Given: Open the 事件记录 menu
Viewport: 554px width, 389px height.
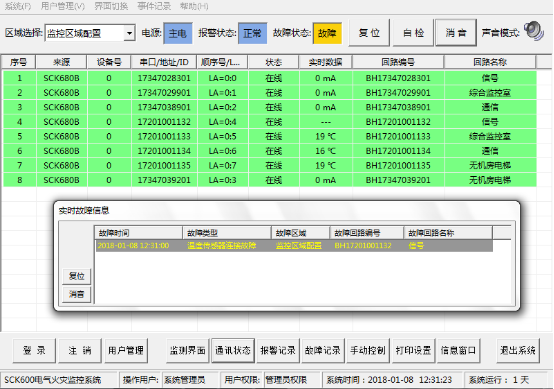Looking at the screenshot, I should pyautogui.click(x=154, y=6).
